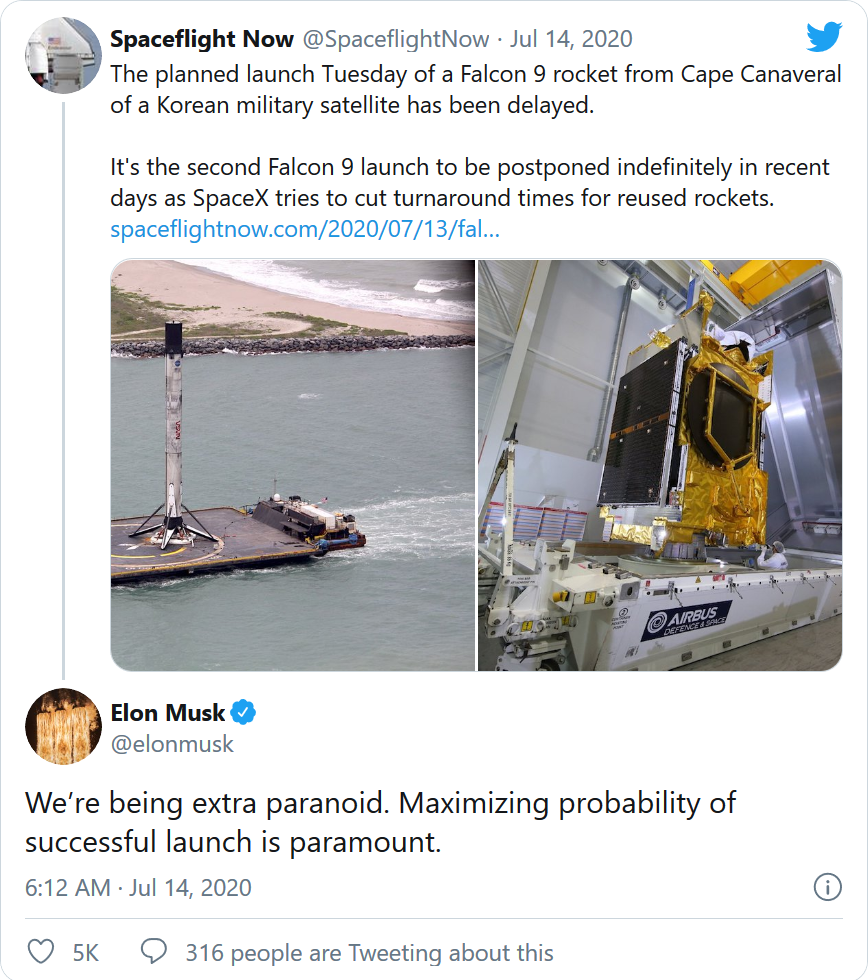View 316 people are Tweeting about this
Screen dimensions: 868x980
click(x=369, y=952)
